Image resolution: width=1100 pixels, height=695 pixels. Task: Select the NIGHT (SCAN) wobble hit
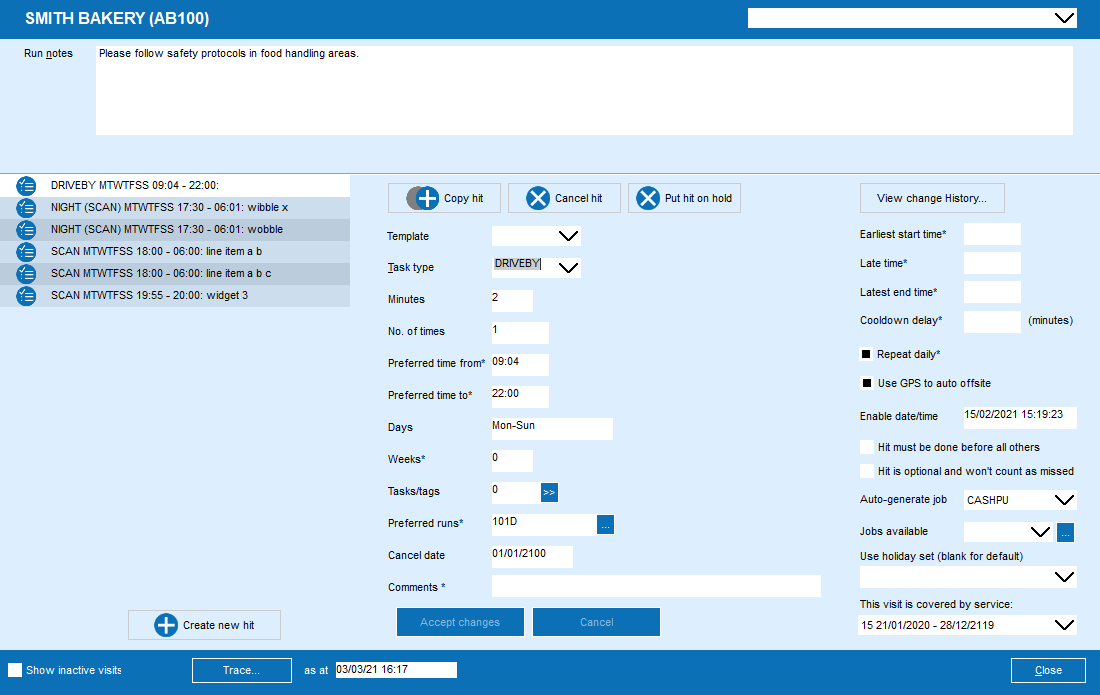175,229
